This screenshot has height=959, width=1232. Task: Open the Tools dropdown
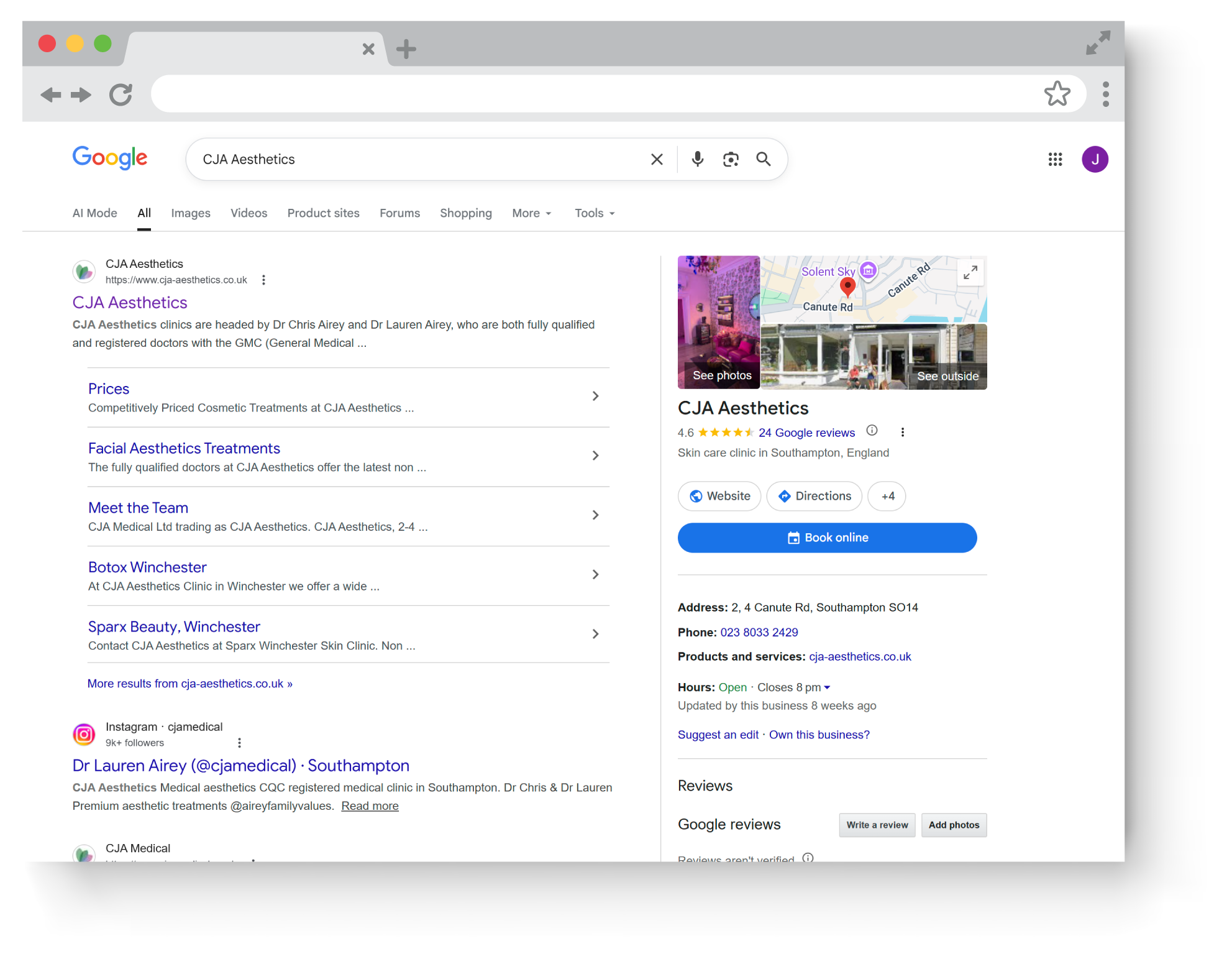(x=595, y=213)
